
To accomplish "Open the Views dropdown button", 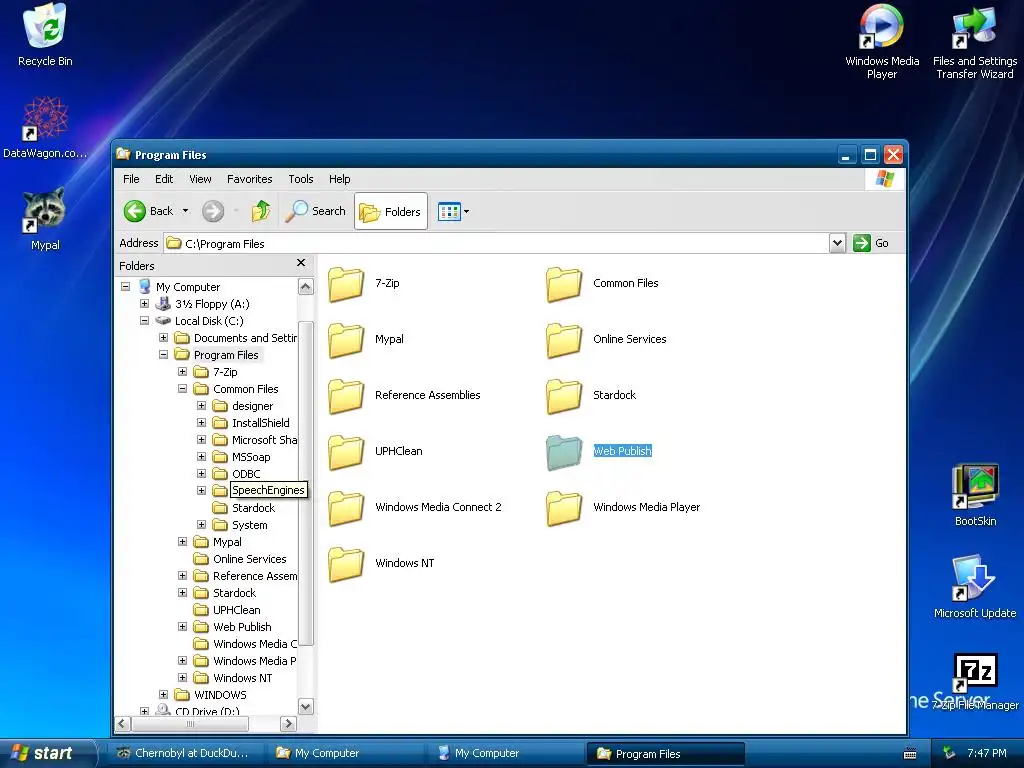I will point(453,212).
